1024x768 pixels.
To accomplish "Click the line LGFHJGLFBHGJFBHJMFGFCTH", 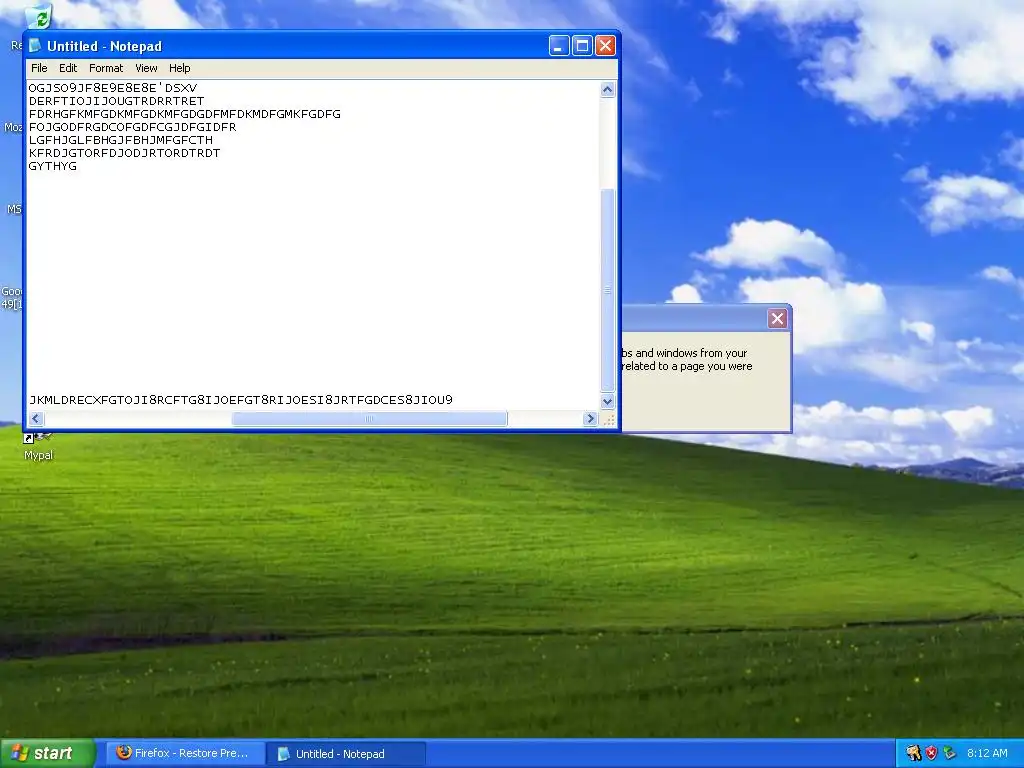I will (121, 140).
